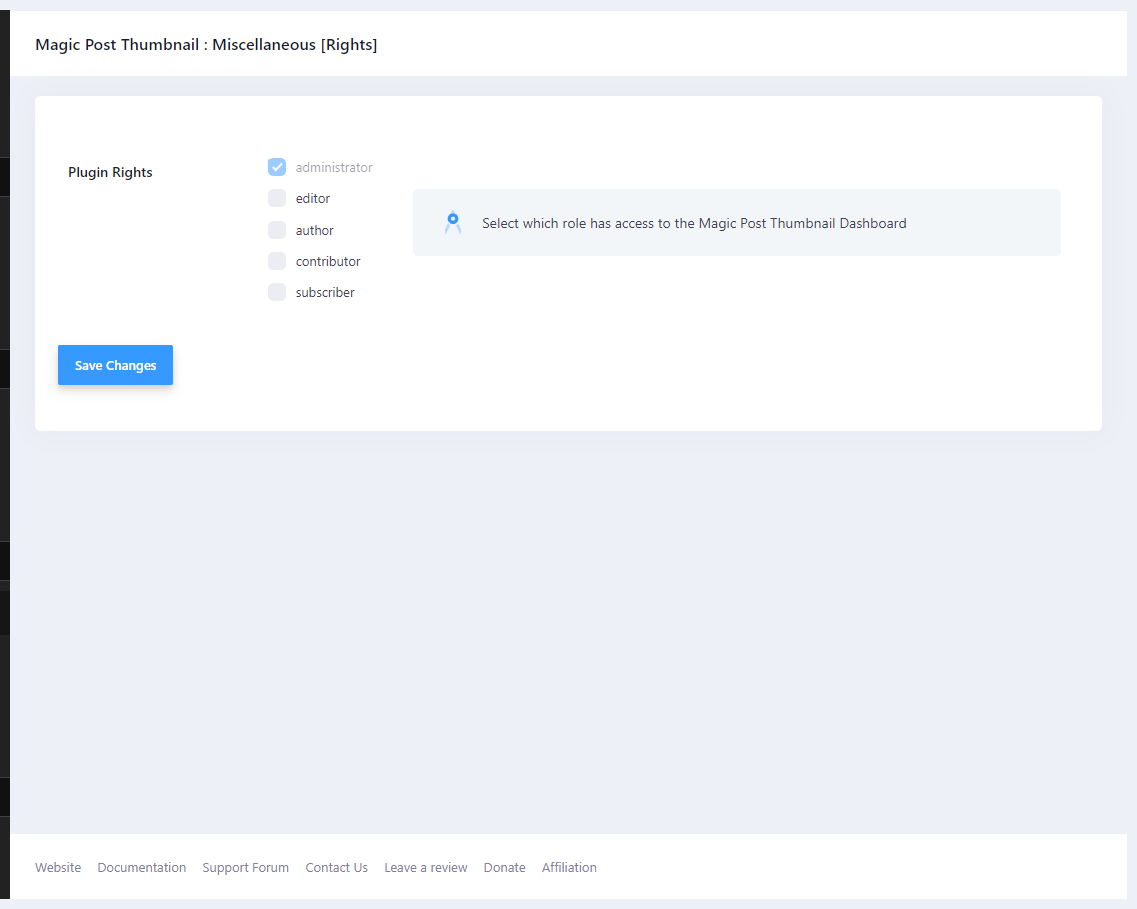This screenshot has width=1137, height=909.
Task: Enable the contributor role checkbox
Action: pos(277,261)
